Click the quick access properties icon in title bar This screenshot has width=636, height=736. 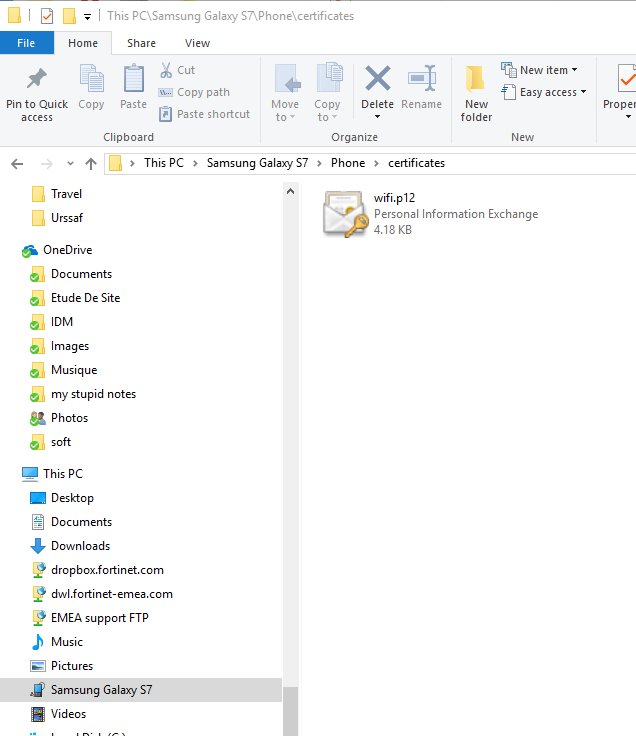coord(47,16)
